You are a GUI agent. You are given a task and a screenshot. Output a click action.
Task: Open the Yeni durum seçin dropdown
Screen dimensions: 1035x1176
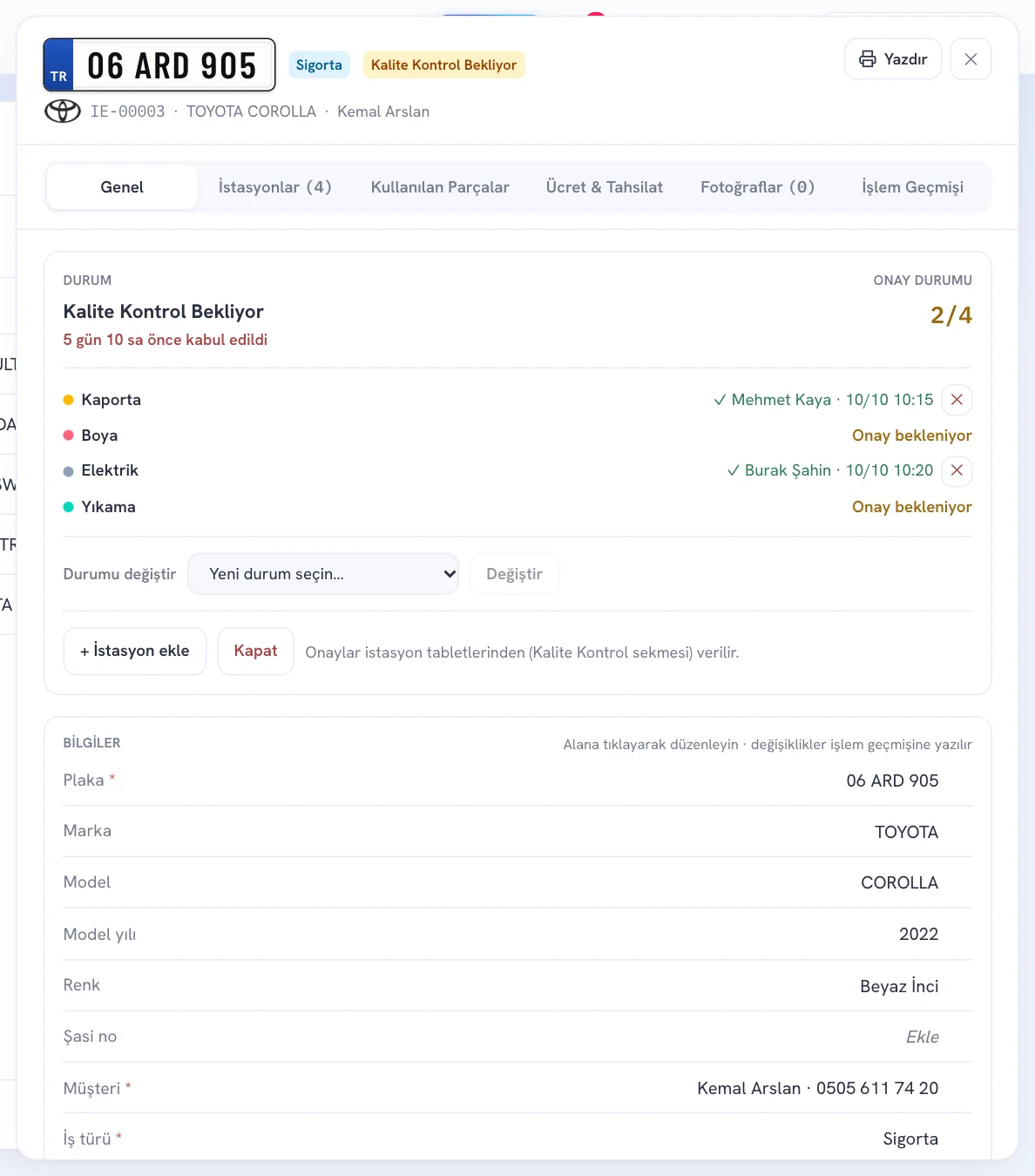point(323,574)
